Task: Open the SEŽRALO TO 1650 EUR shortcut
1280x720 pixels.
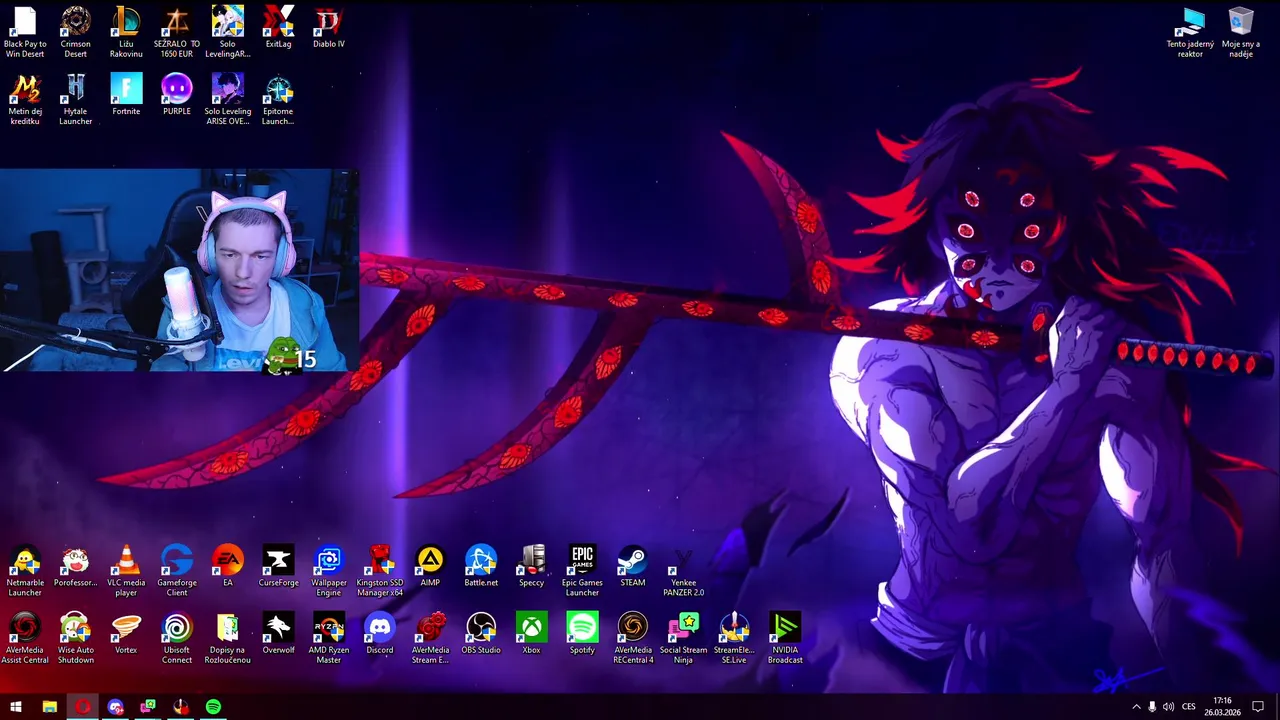Action: coord(177,31)
